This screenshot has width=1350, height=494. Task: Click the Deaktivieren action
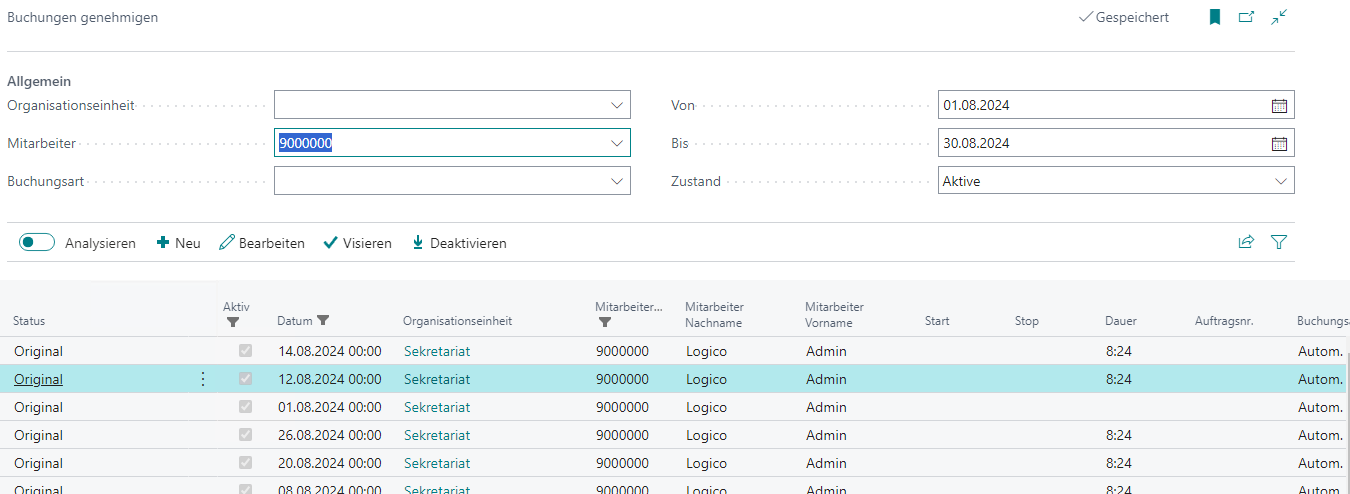pyautogui.click(x=459, y=243)
